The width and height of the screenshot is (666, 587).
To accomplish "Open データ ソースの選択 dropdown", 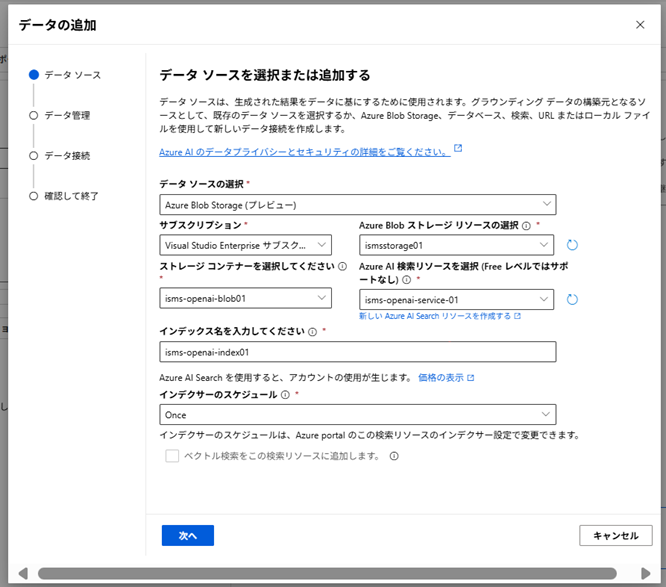I will click(357, 205).
